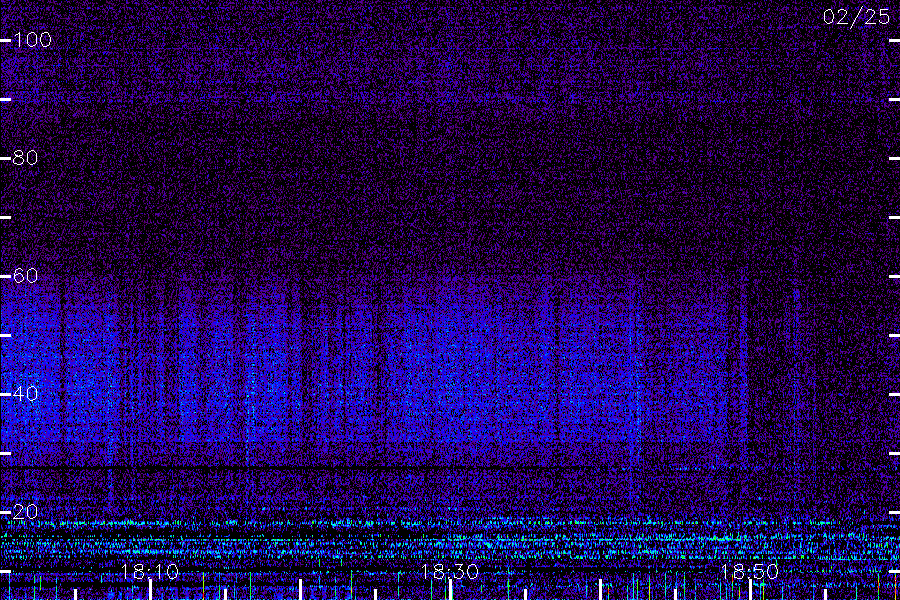This screenshot has height=600, width=900.
Task: Click the 80 frequency axis label
Action: (x=25, y=157)
